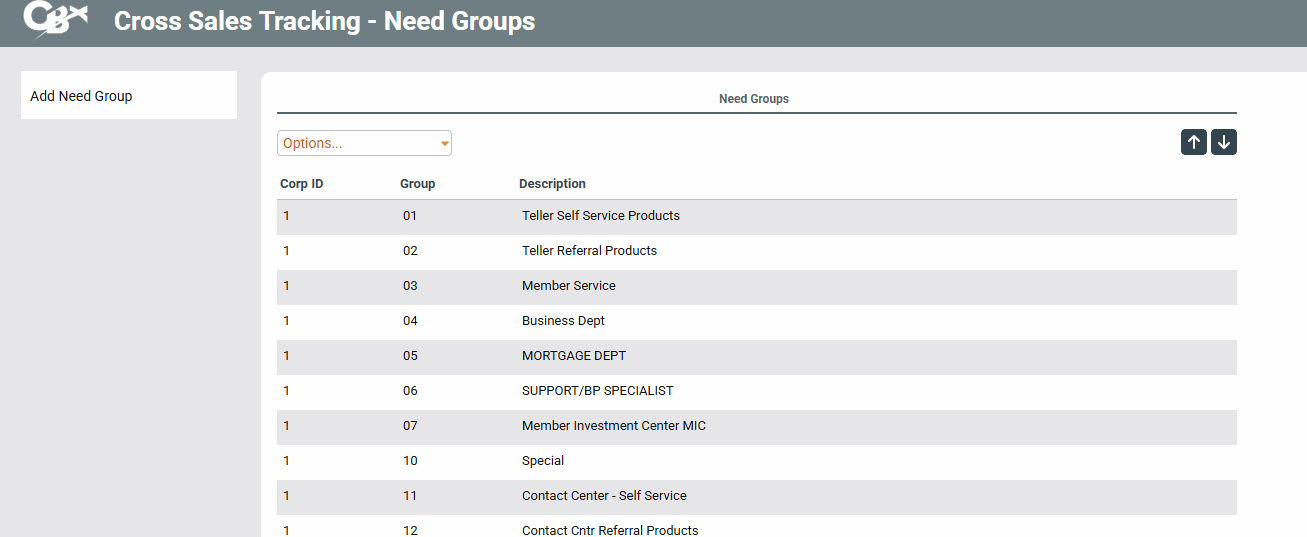Select the Teller Self Service Products row
The width and height of the screenshot is (1307, 537).
click(600, 216)
